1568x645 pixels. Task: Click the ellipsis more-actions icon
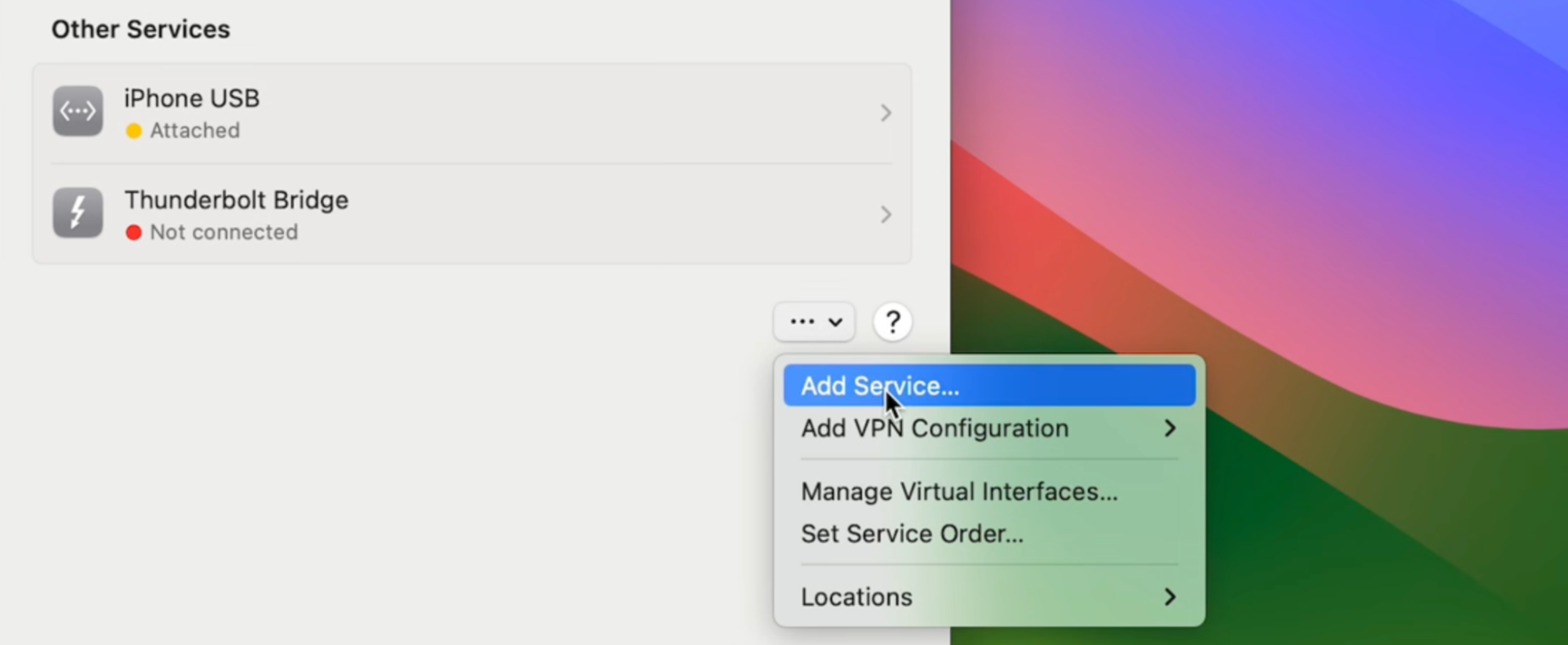coord(802,322)
